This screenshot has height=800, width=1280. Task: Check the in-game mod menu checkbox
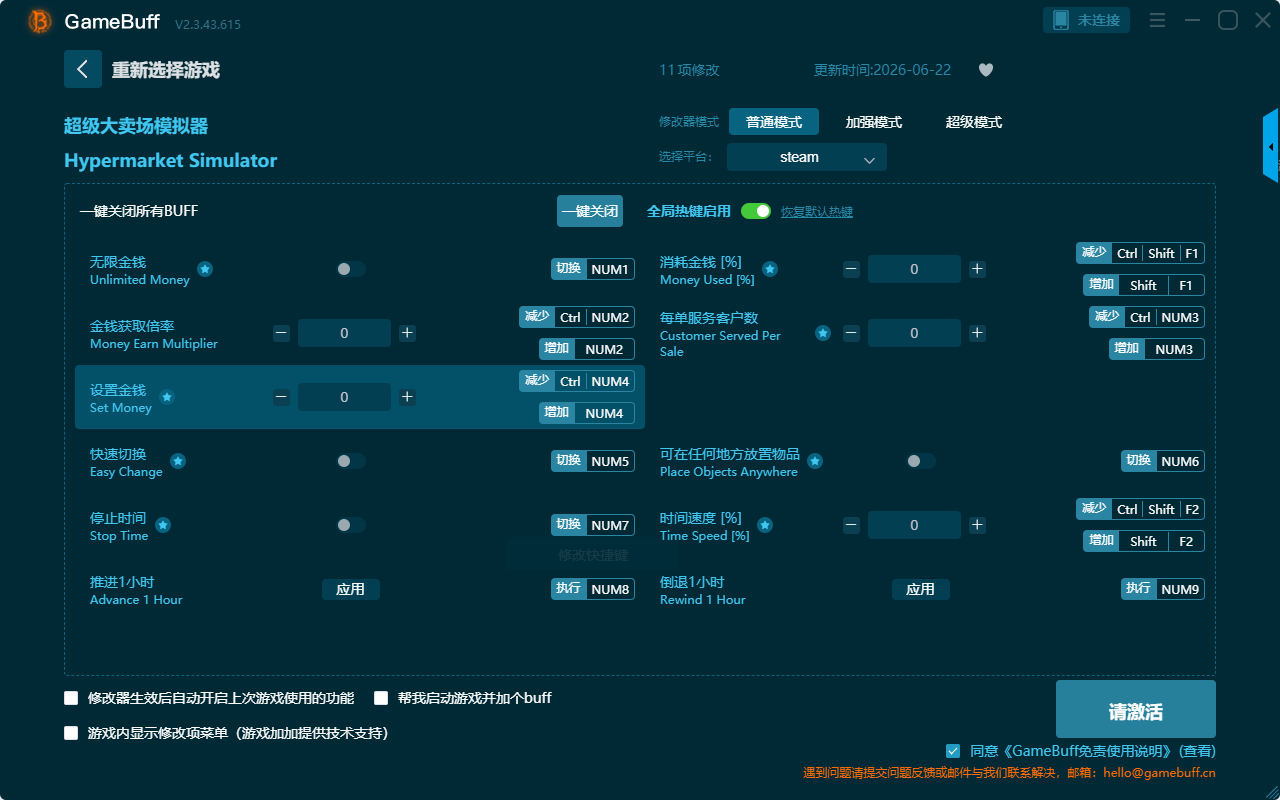click(71, 733)
